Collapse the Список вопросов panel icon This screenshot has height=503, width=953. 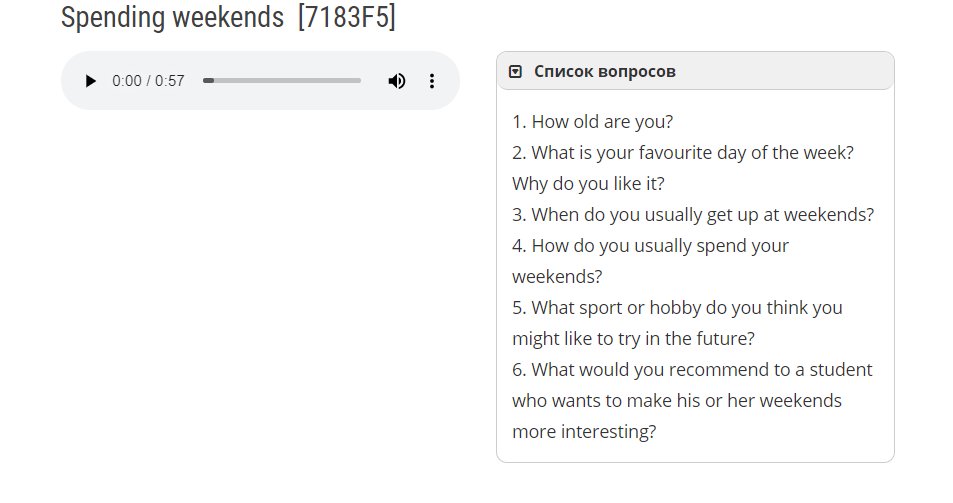(515, 72)
